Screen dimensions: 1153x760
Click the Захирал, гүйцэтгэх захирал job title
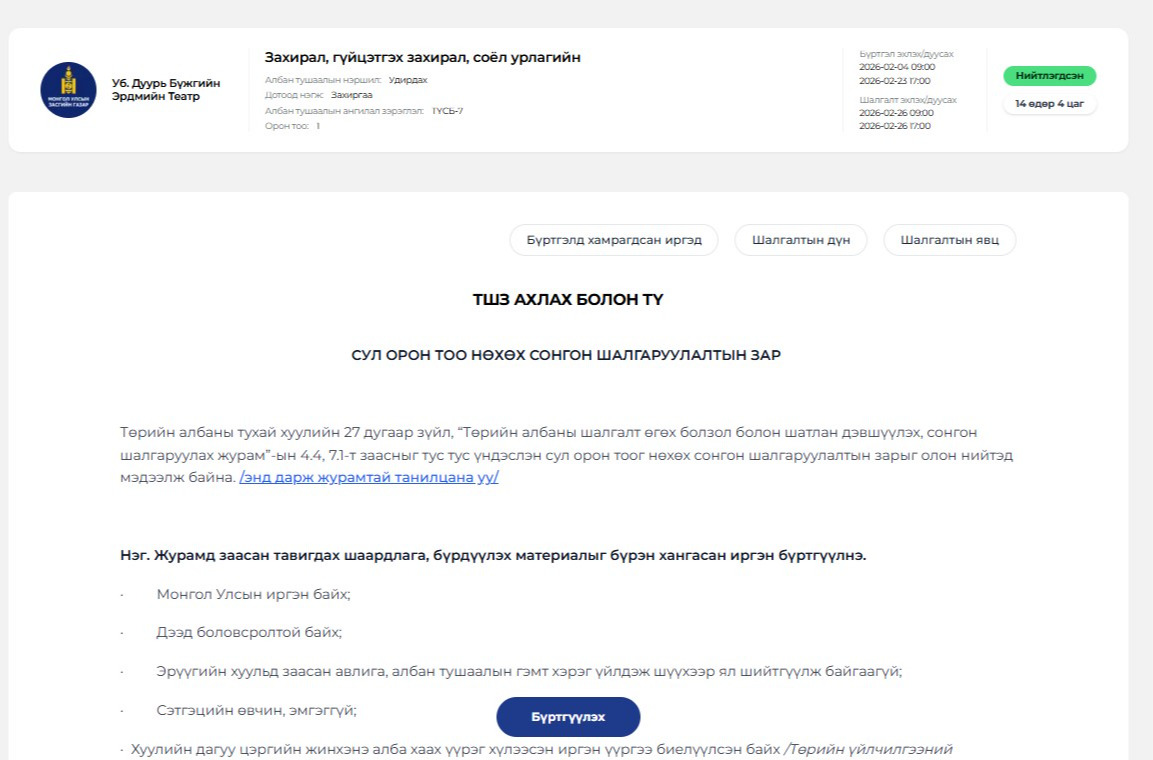coord(423,57)
